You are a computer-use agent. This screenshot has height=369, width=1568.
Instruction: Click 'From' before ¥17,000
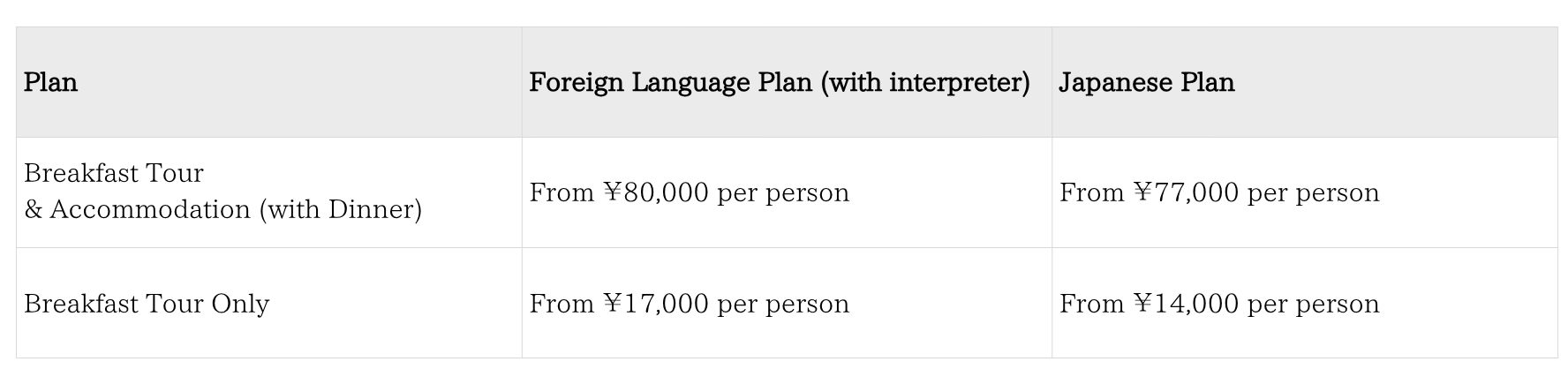[x=562, y=304]
